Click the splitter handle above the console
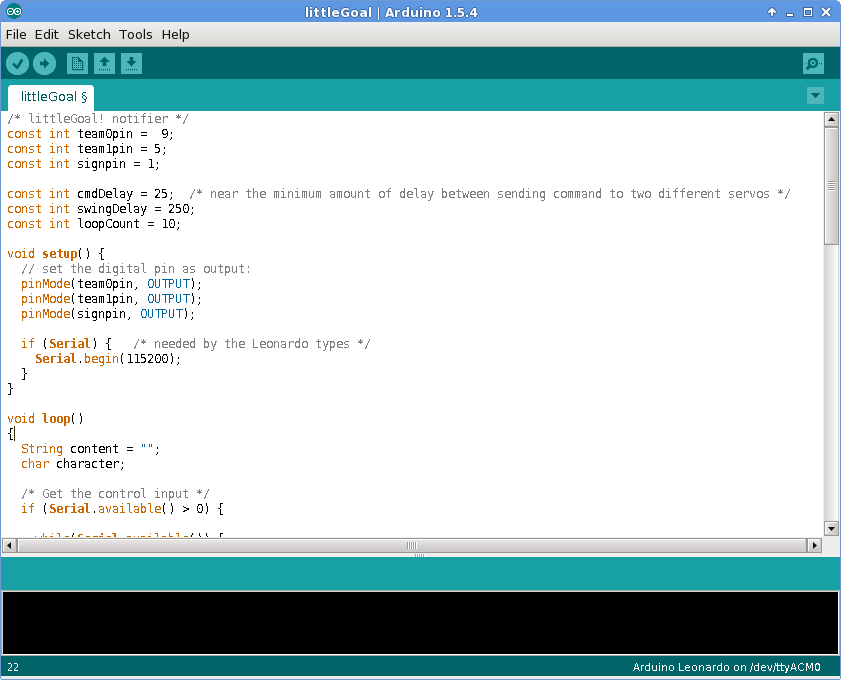This screenshot has height=680, width=841. point(419,556)
